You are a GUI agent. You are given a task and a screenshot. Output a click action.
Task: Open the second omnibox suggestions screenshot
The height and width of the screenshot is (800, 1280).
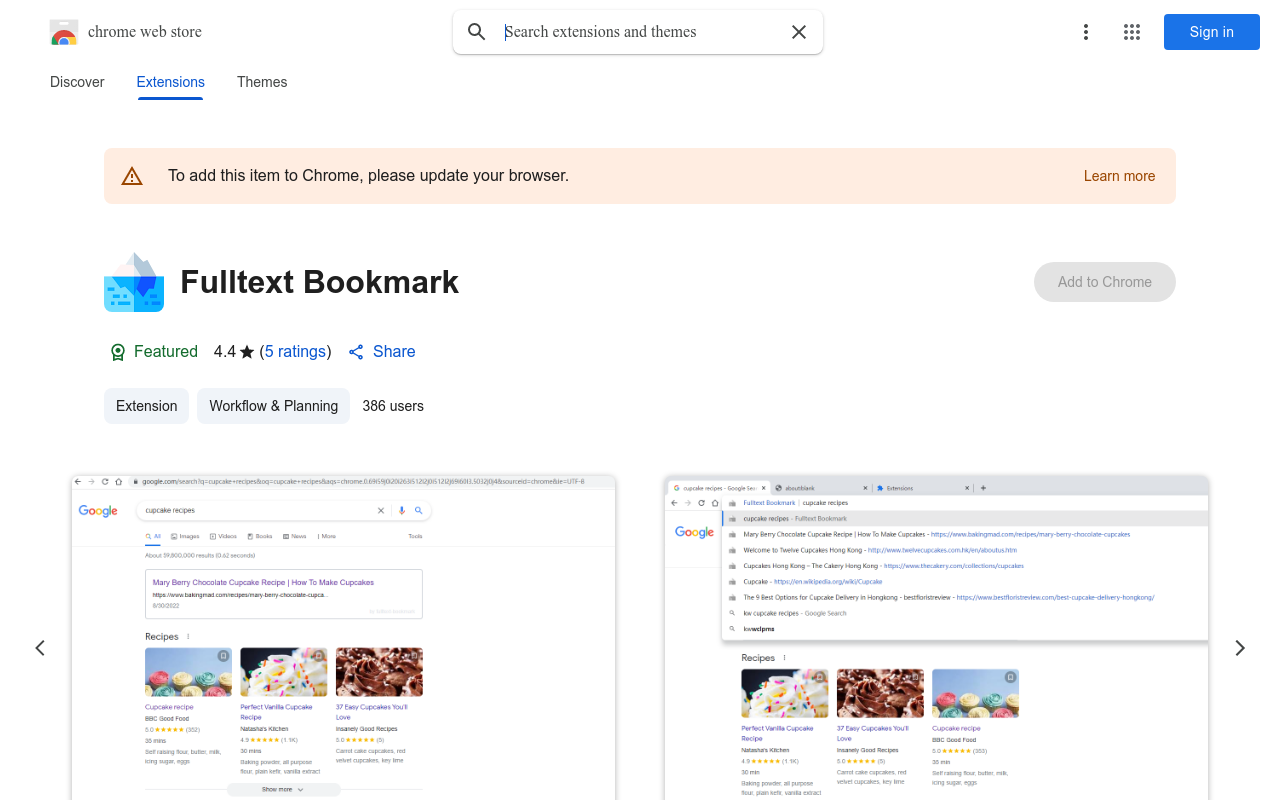(x=937, y=637)
